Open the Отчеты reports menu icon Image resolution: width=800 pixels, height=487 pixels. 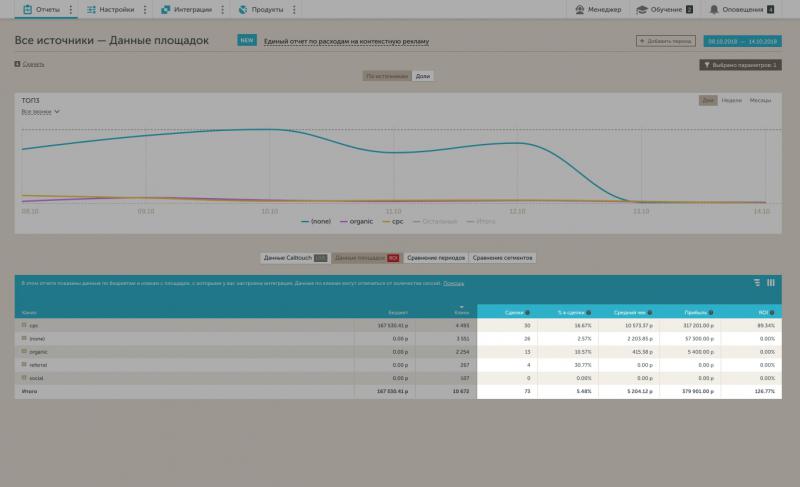coord(28,9)
